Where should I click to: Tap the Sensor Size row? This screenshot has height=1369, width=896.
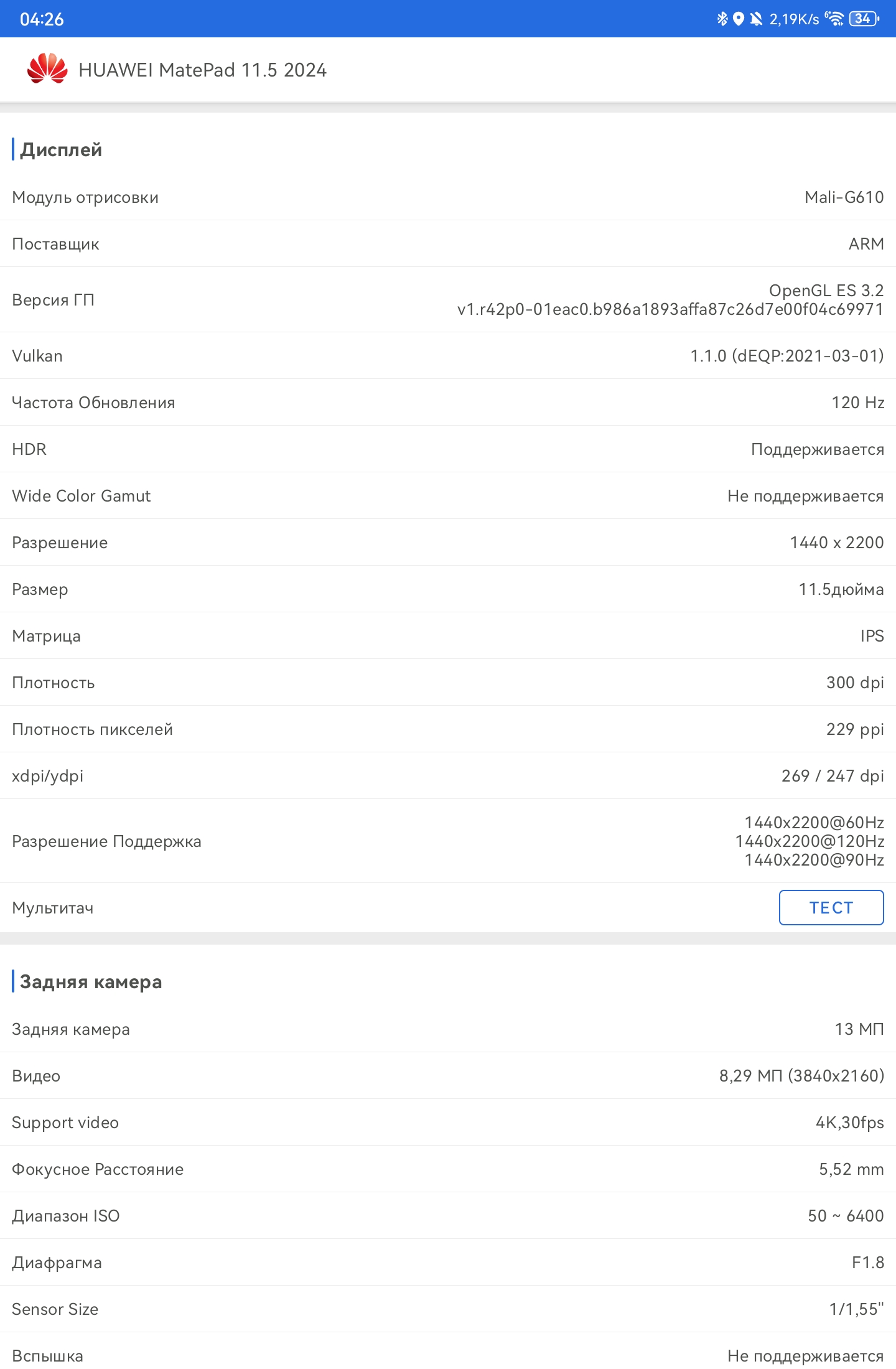(448, 1309)
